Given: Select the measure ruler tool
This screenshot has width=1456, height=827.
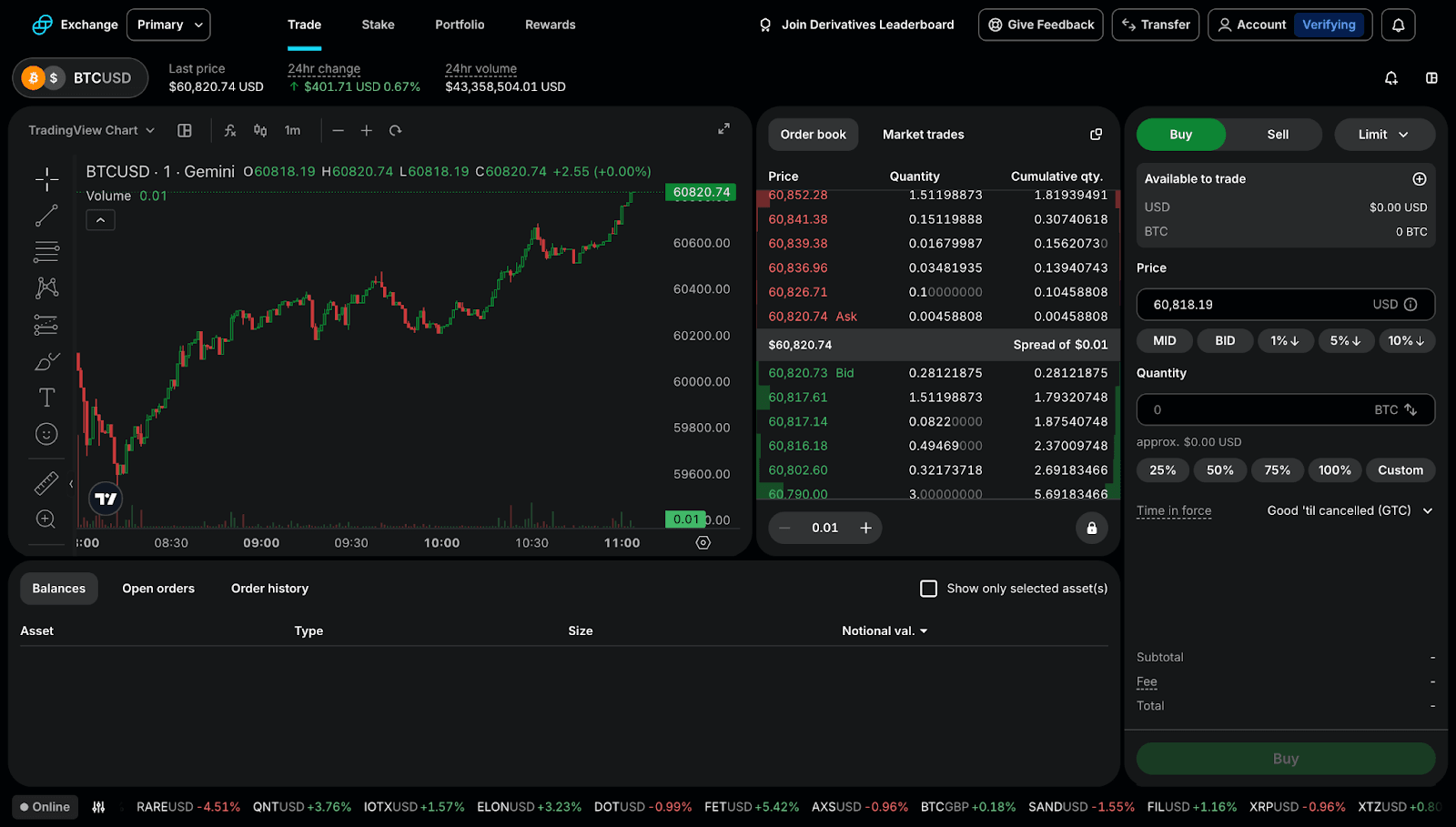Looking at the screenshot, I should [x=45, y=482].
